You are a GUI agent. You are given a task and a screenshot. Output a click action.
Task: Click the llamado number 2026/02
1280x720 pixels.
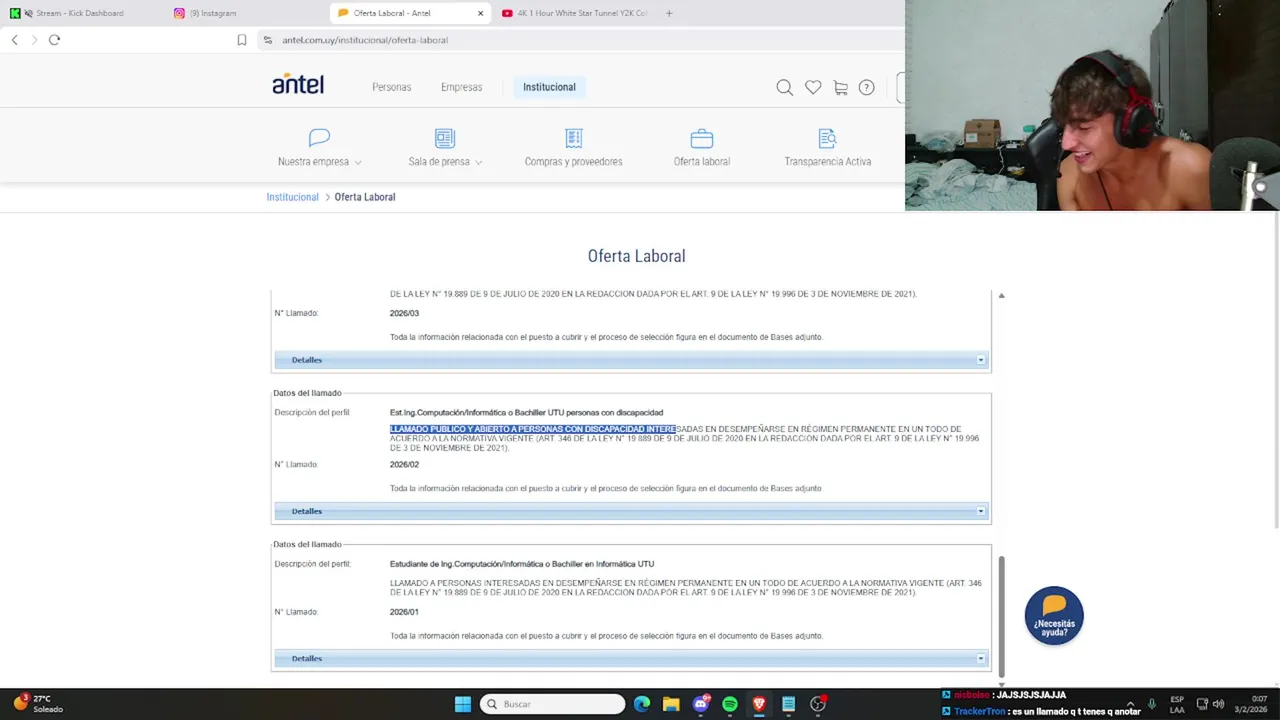point(404,464)
